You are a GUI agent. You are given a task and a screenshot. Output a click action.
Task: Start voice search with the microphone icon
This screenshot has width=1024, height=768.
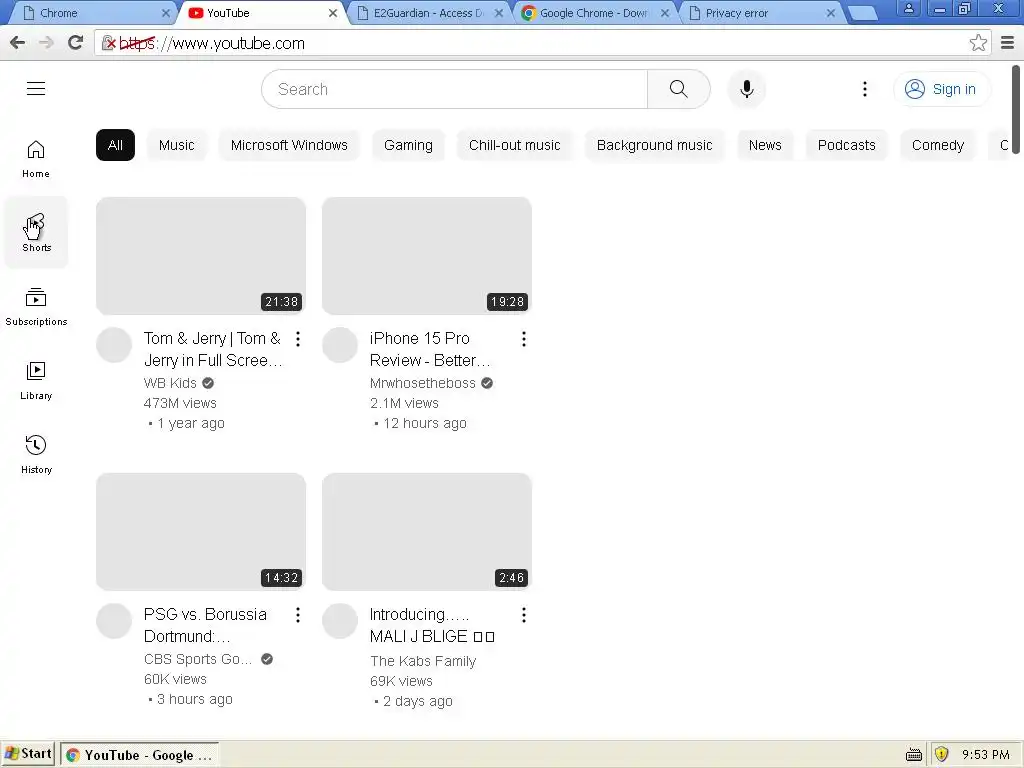tap(746, 89)
